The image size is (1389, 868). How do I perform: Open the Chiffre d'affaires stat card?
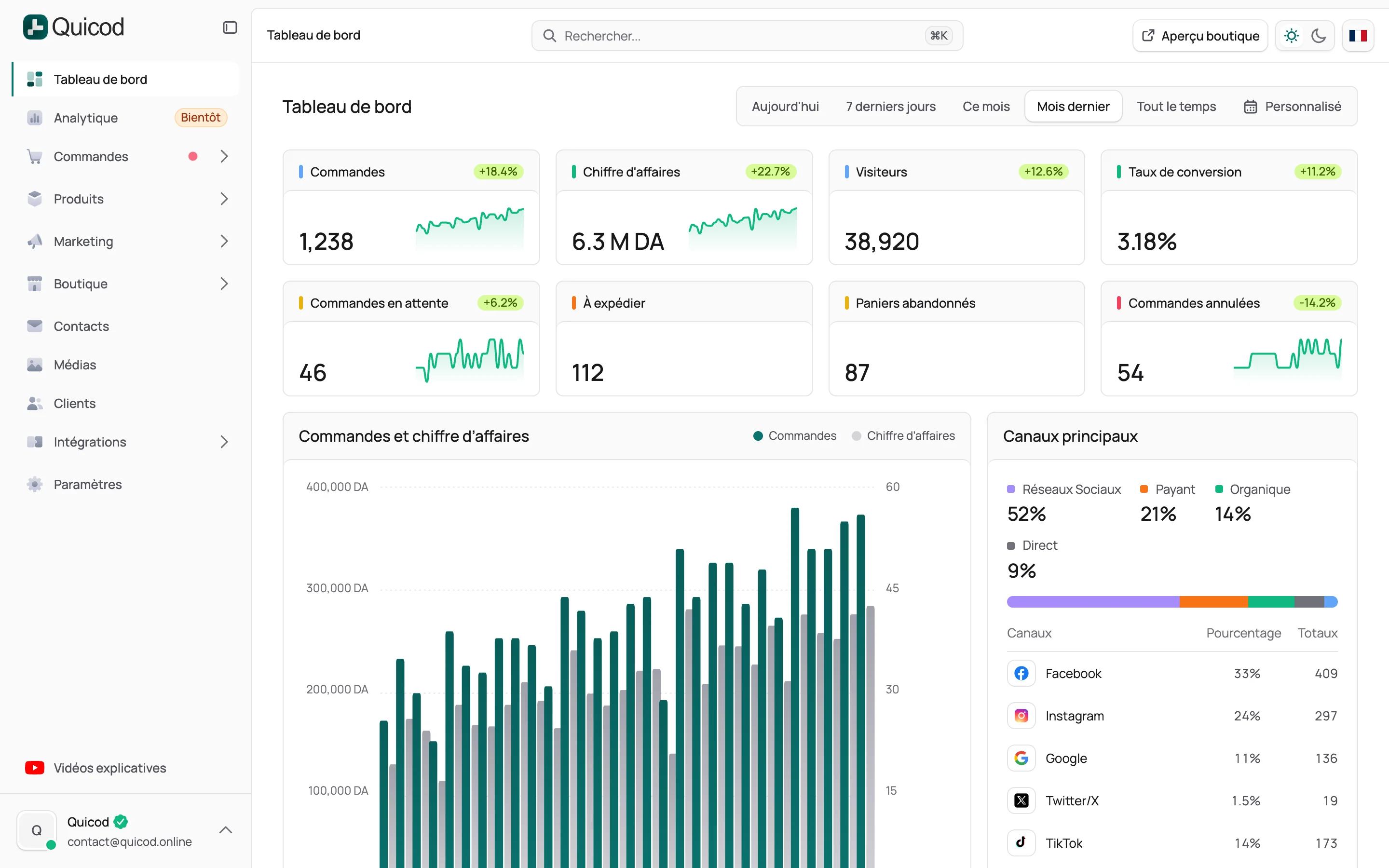point(683,207)
